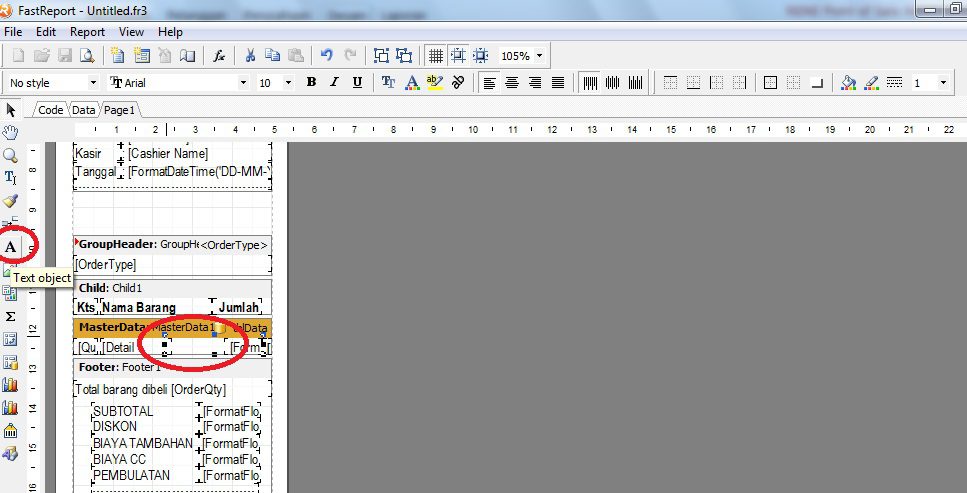967x493 pixels.
Task: Align text left
Action: pyautogui.click(x=490, y=83)
